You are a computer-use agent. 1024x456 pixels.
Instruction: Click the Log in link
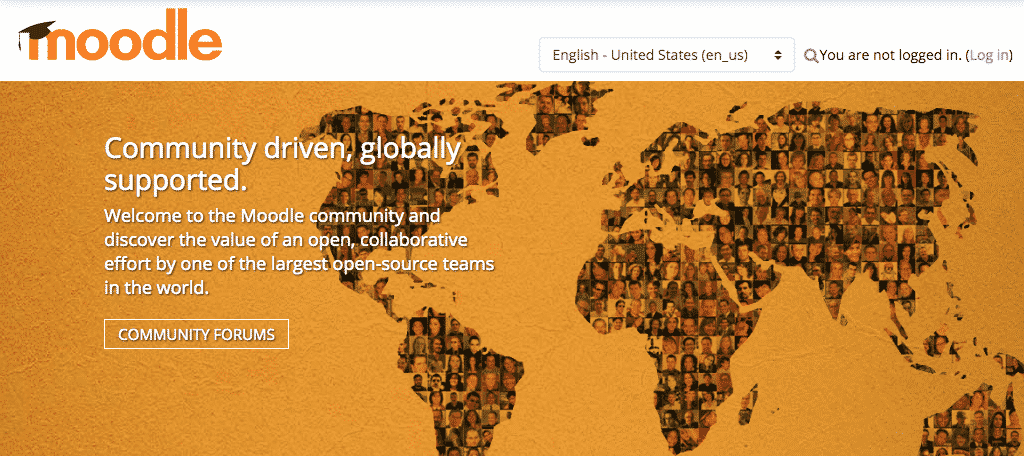pos(989,55)
